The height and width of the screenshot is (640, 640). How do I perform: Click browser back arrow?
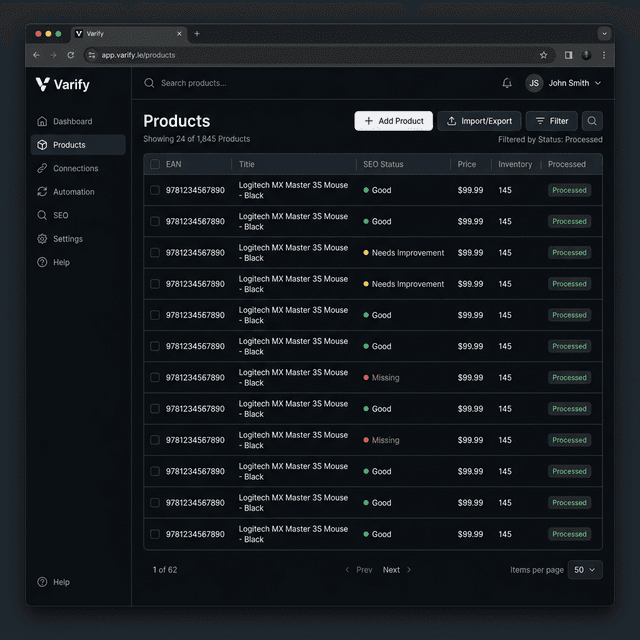(36, 55)
